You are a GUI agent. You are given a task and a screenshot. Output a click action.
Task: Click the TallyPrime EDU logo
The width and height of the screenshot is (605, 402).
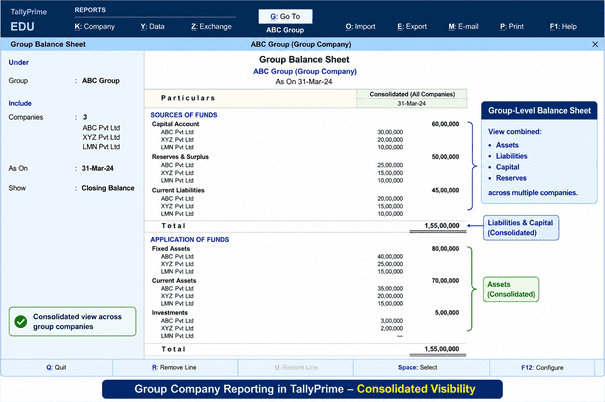(x=28, y=20)
